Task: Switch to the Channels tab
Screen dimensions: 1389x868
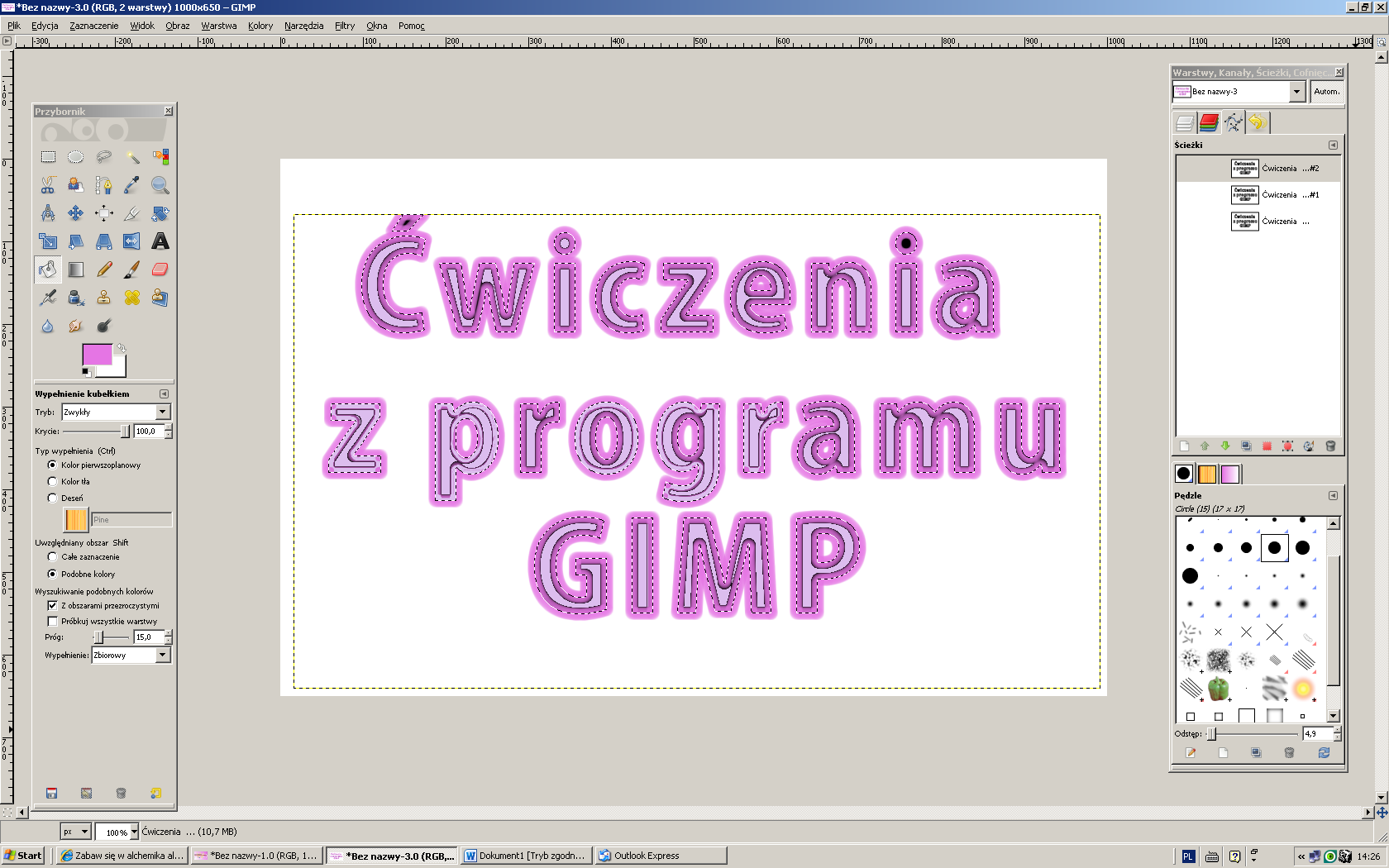Action: click(1209, 123)
